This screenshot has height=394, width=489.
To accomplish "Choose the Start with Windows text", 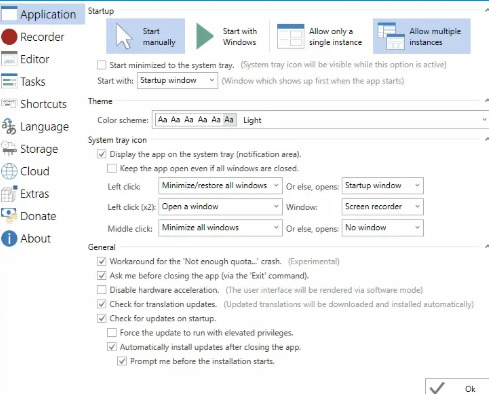I will (x=240, y=37).
